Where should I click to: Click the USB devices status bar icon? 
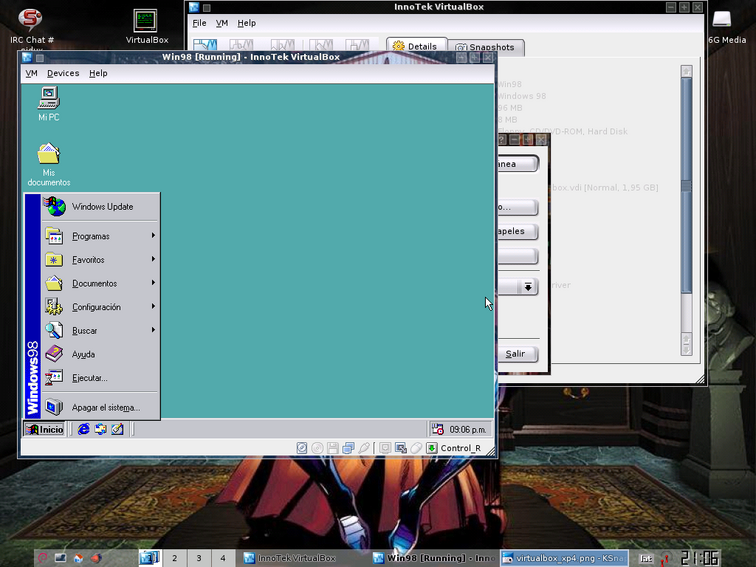[364, 448]
